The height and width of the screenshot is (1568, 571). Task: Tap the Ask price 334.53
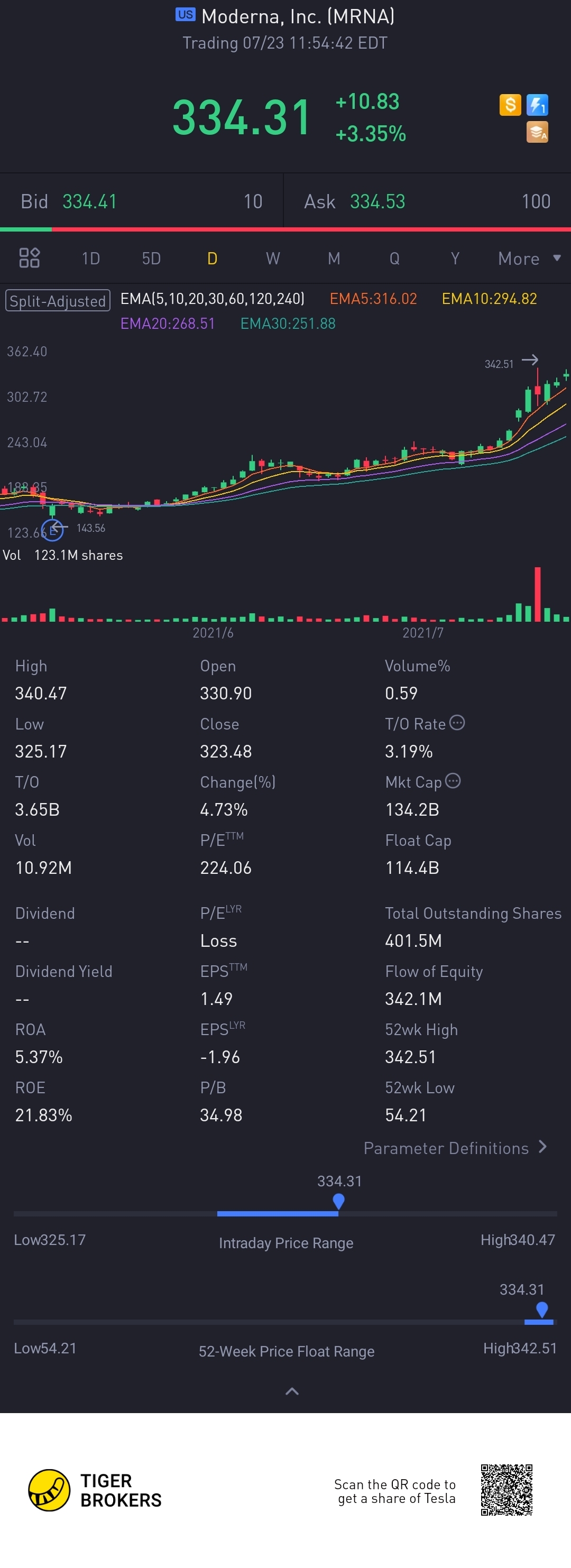point(377,201)
